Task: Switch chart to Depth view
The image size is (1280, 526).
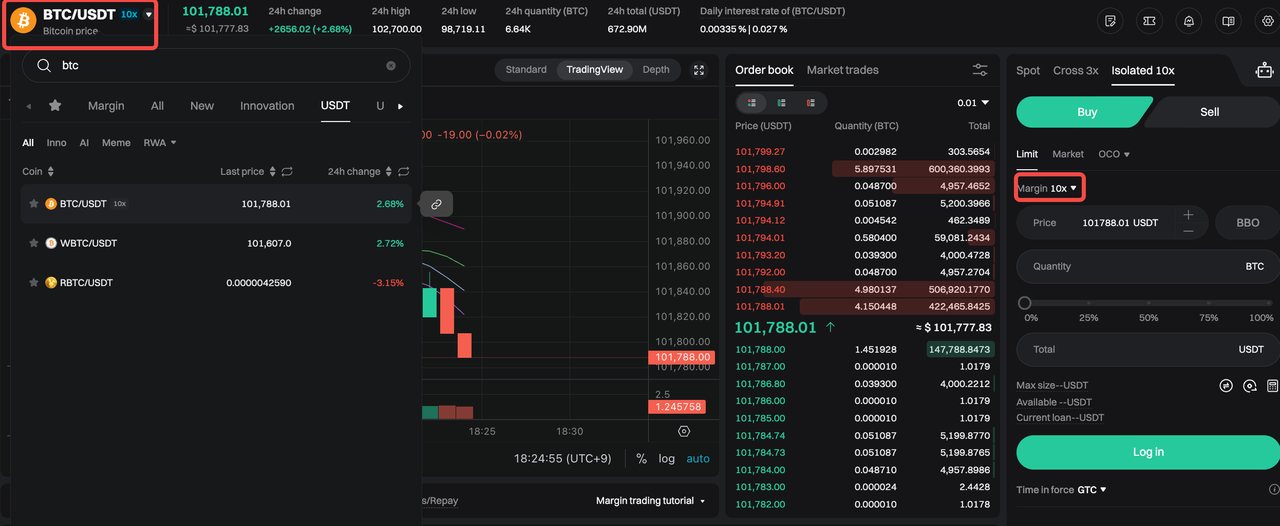Action: (656, 70)
